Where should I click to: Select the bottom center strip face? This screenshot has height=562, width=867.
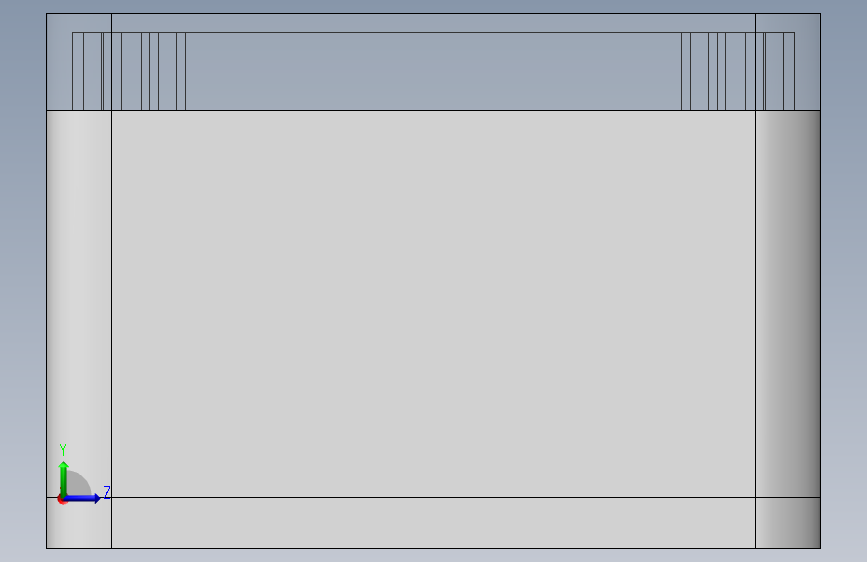(x=434, y=523)
